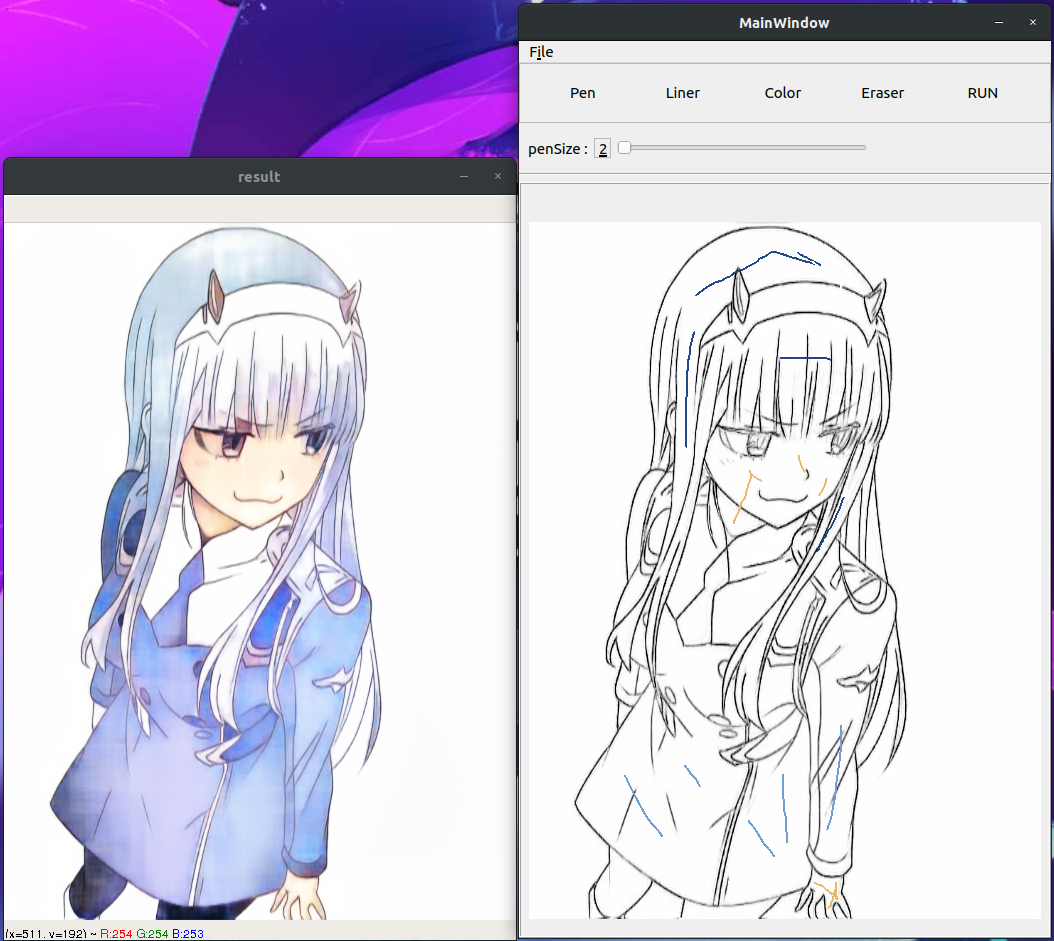The width and height of the screenshot is (1054, 941).
Task: Minimize the result window
Action: click(x=464, y=176)
